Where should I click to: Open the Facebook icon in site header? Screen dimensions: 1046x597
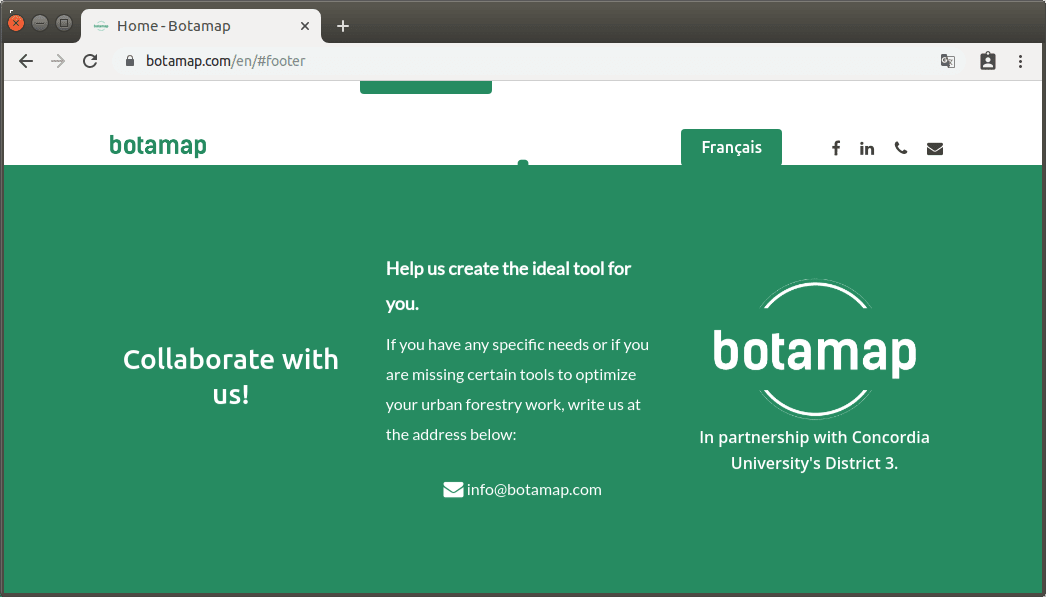(x=836, y=148)
